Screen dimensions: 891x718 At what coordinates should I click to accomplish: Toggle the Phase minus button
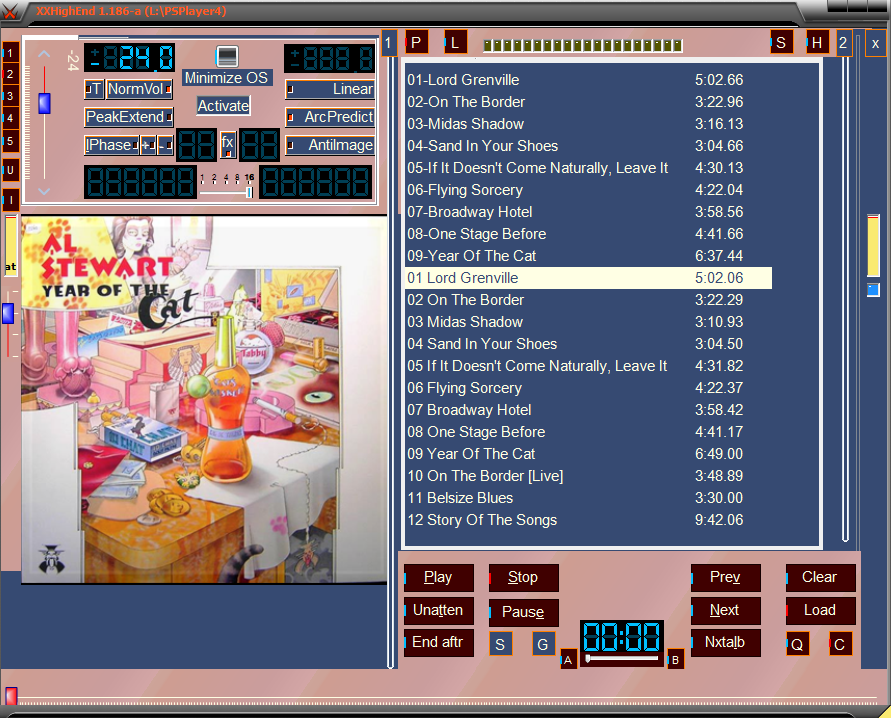pyautogui.click(x=165, y=145)
